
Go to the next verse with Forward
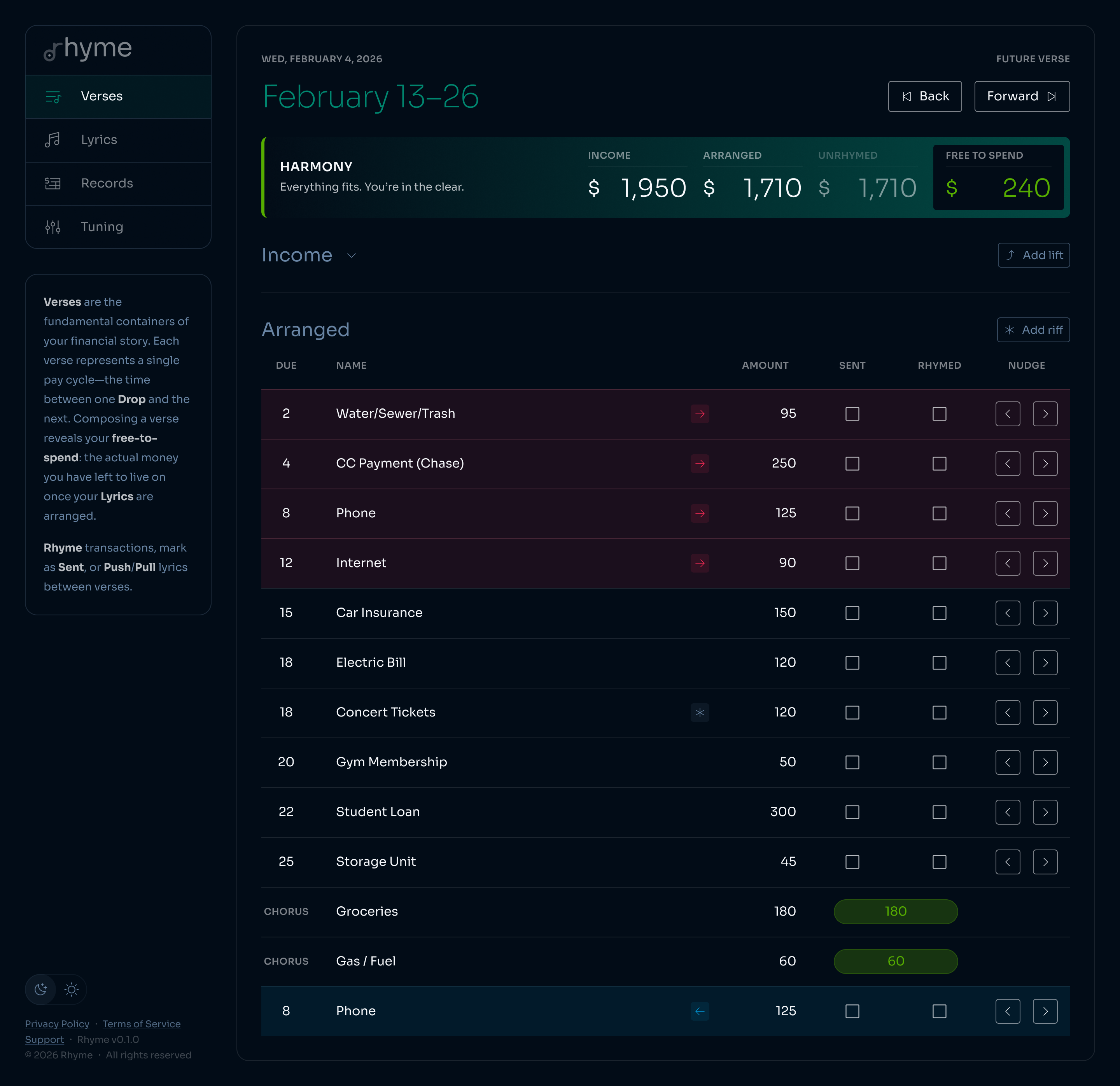pos(1022,96)
